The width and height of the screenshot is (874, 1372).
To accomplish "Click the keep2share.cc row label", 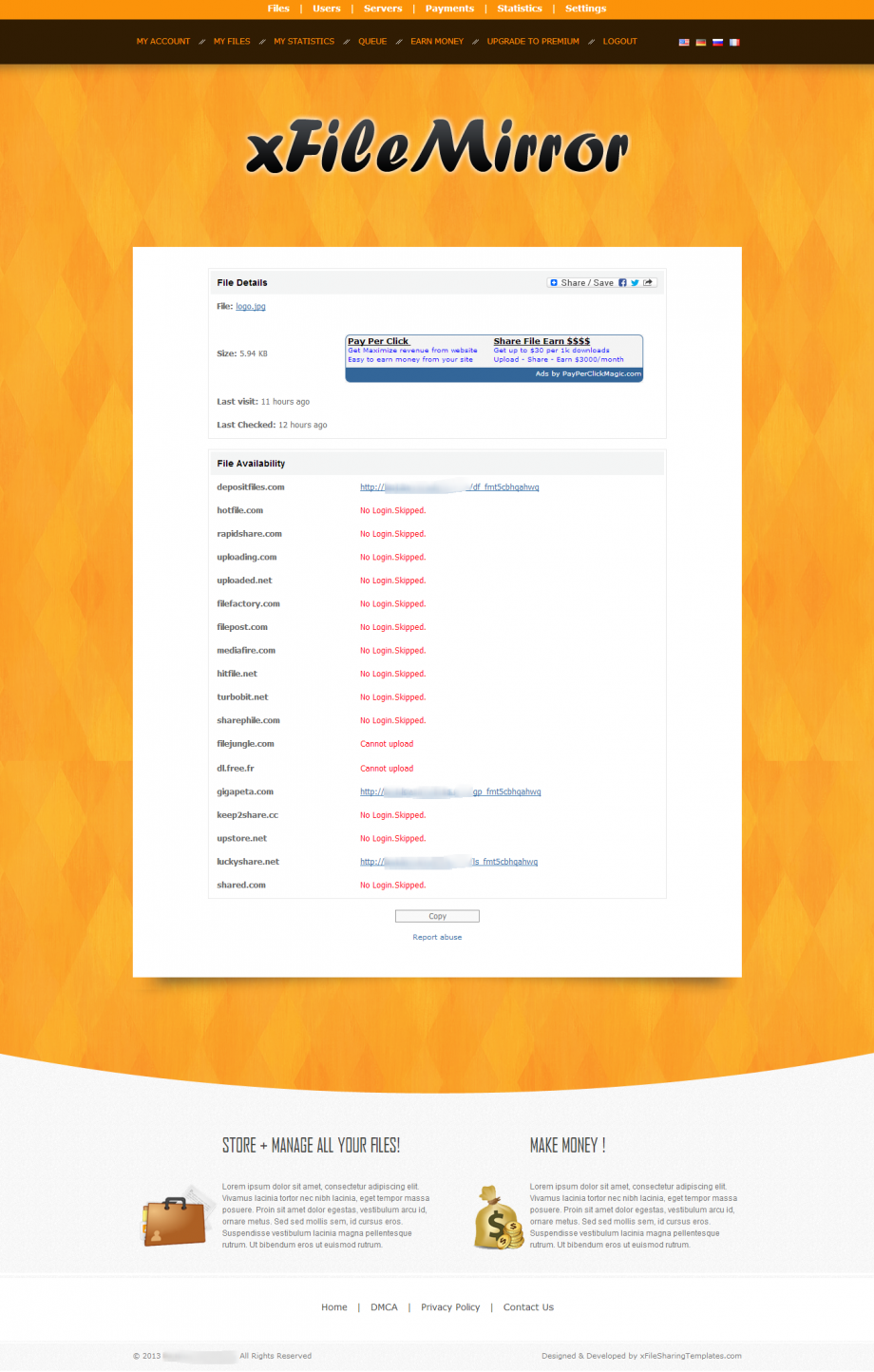I will point(247,815).
